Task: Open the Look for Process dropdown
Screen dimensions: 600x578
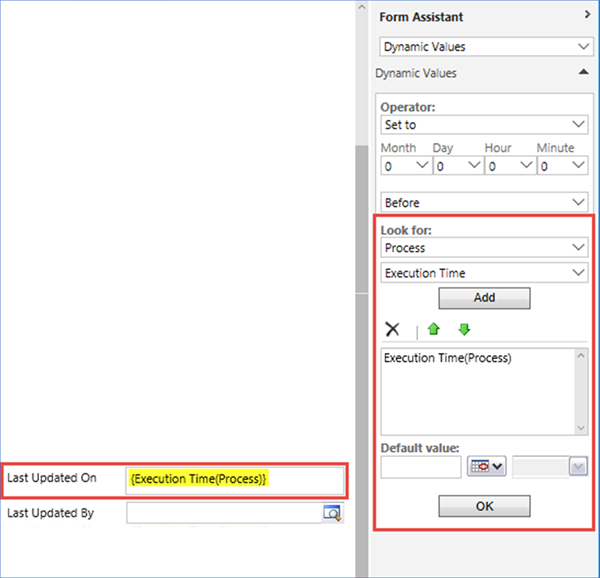Action: click(x=484, y=246)
